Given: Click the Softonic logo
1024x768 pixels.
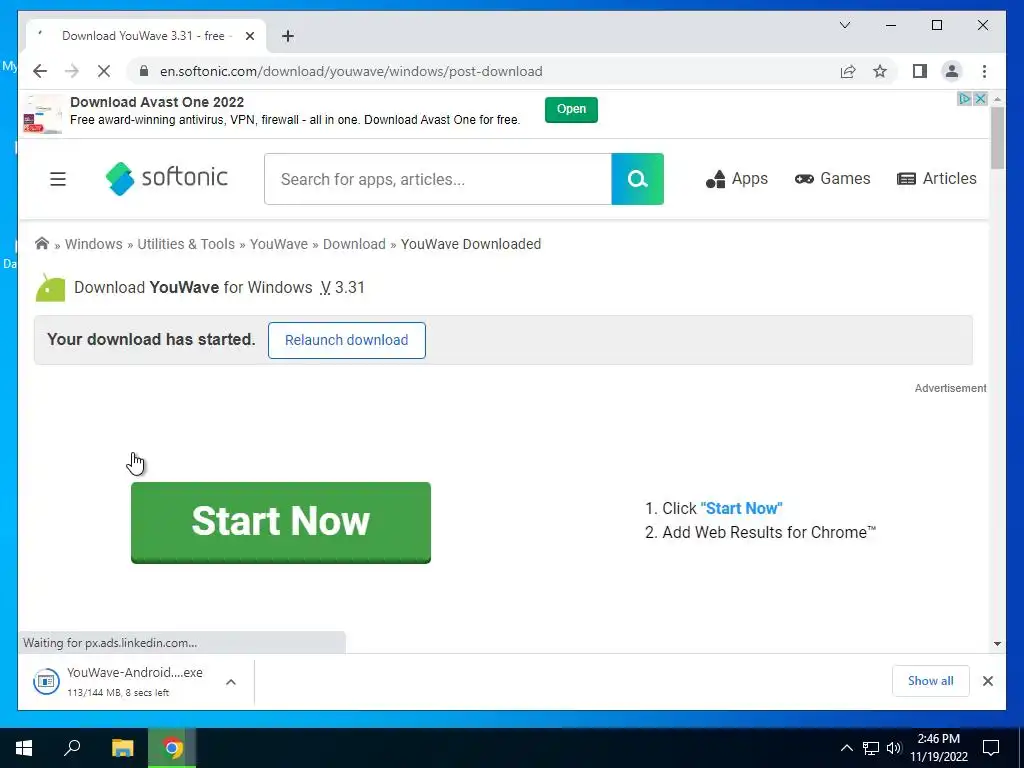Looking at the screenshot, I should 167,178.
